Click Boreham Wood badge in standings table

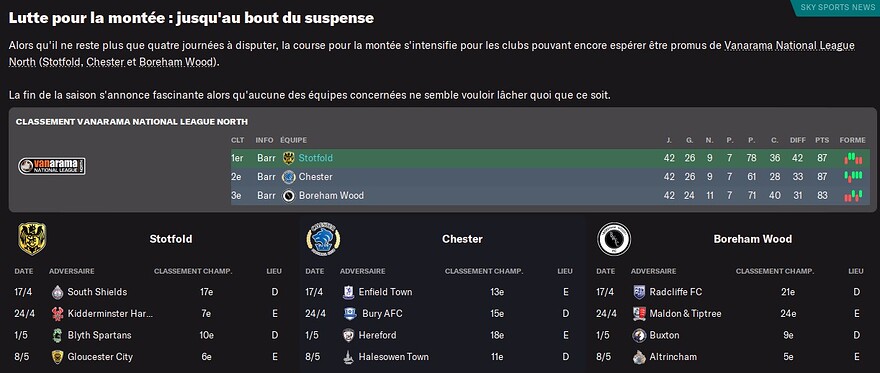(288, 196)
